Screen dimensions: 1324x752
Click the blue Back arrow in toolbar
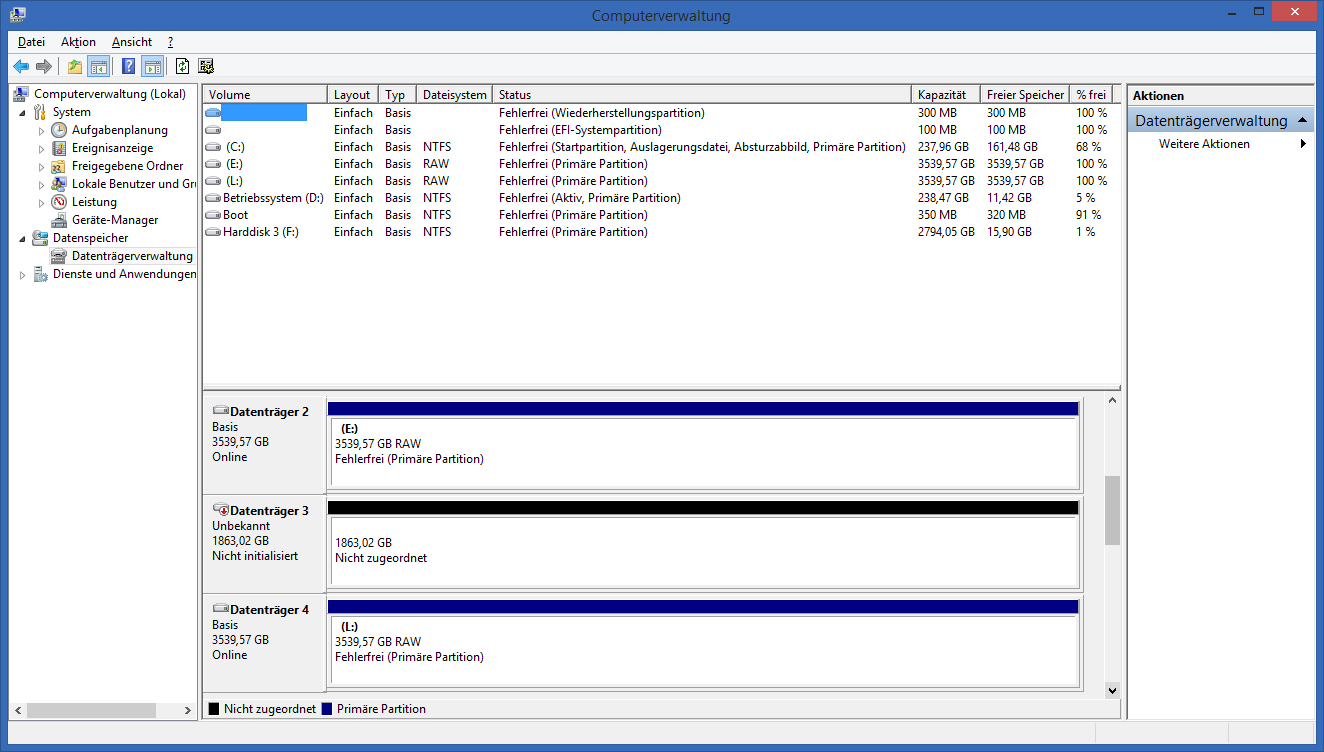[21, 67]
